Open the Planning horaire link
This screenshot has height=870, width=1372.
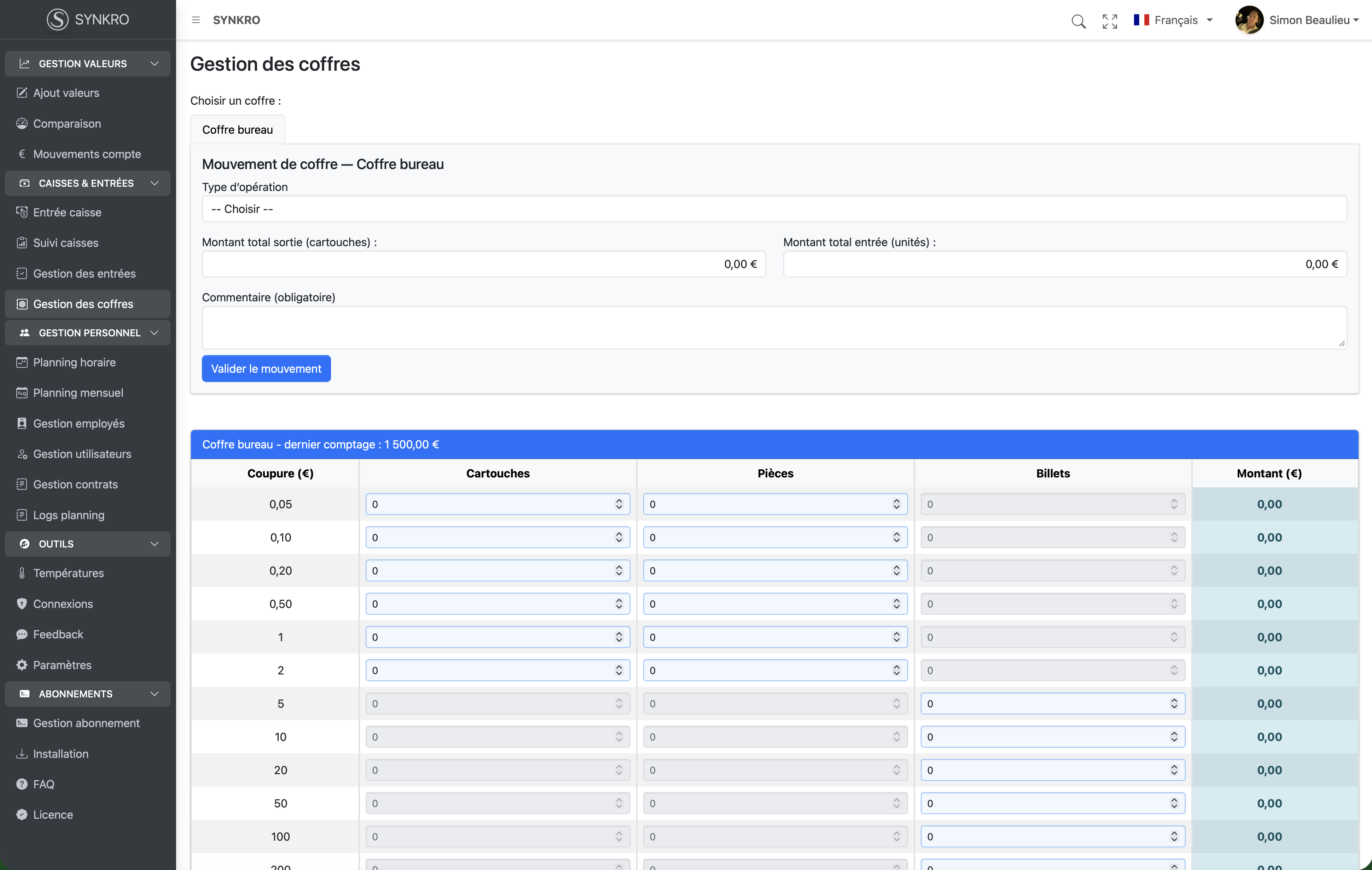coord(74,362)
